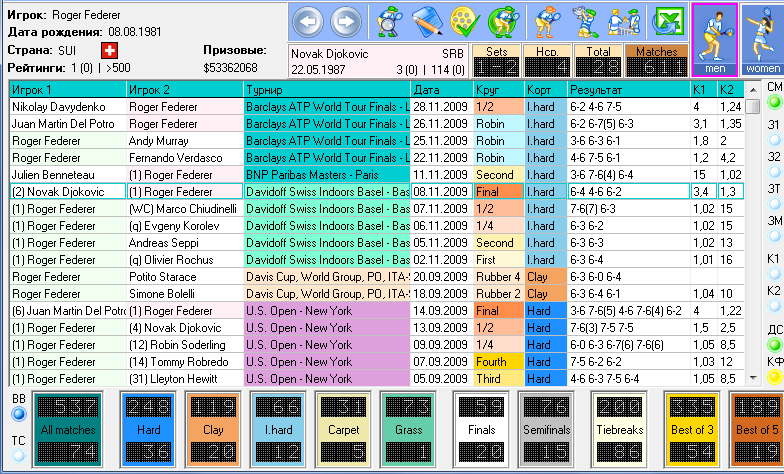Click the film reel with green checkmark icon

click(x=465, y=22)
